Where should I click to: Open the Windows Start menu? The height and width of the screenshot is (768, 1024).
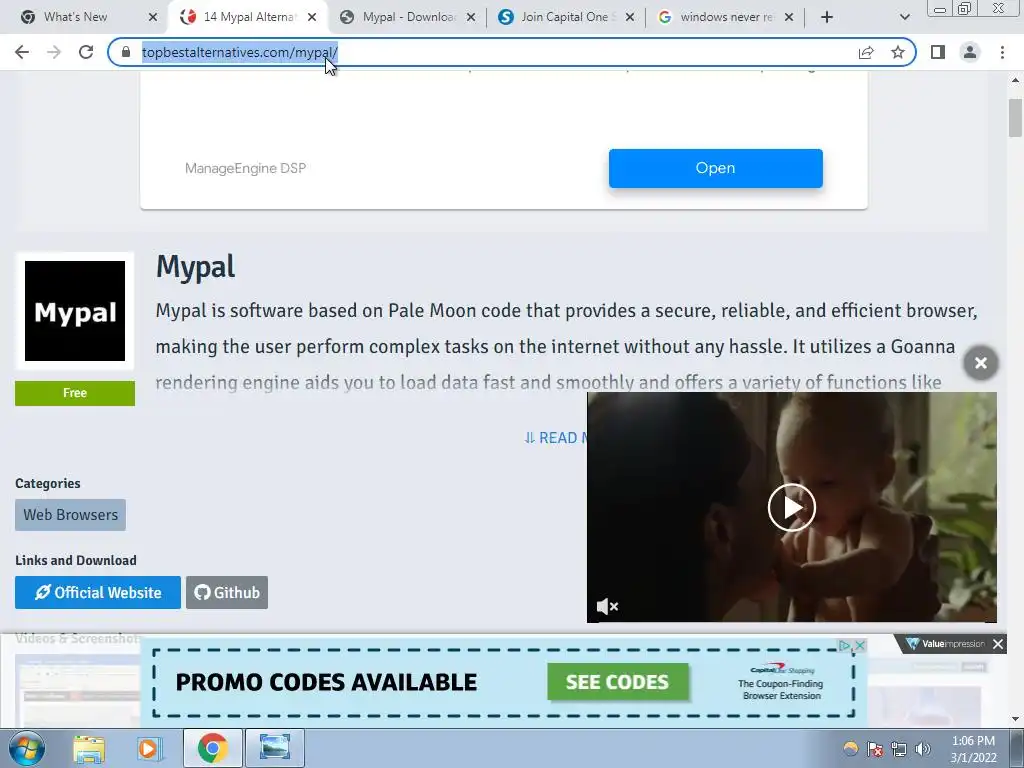(x=27, y=748)
